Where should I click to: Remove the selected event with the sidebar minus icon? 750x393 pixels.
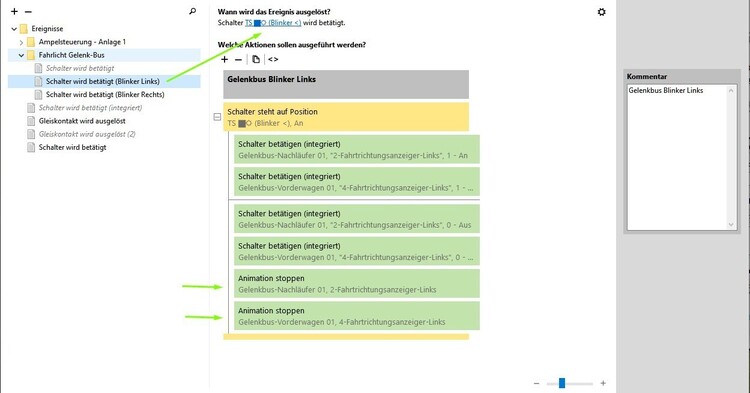pos(28,11)
